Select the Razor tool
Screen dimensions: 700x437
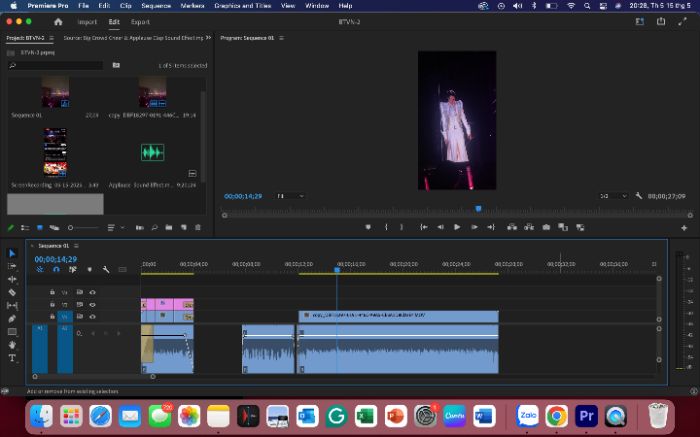click(x=12, y=292)
